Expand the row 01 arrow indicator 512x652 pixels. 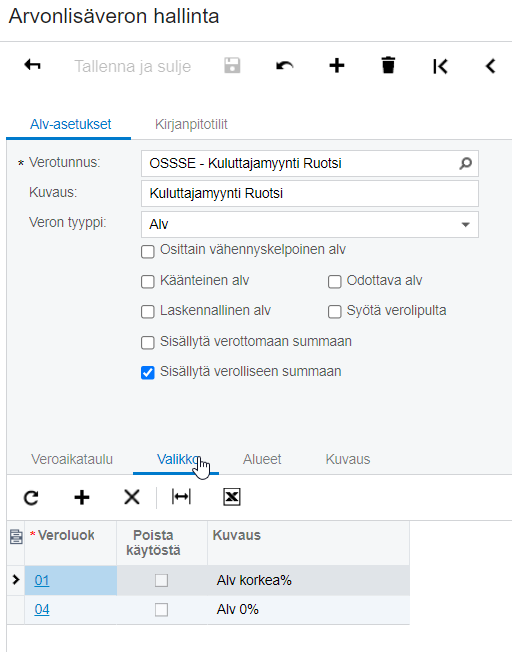tap(16, 580)
